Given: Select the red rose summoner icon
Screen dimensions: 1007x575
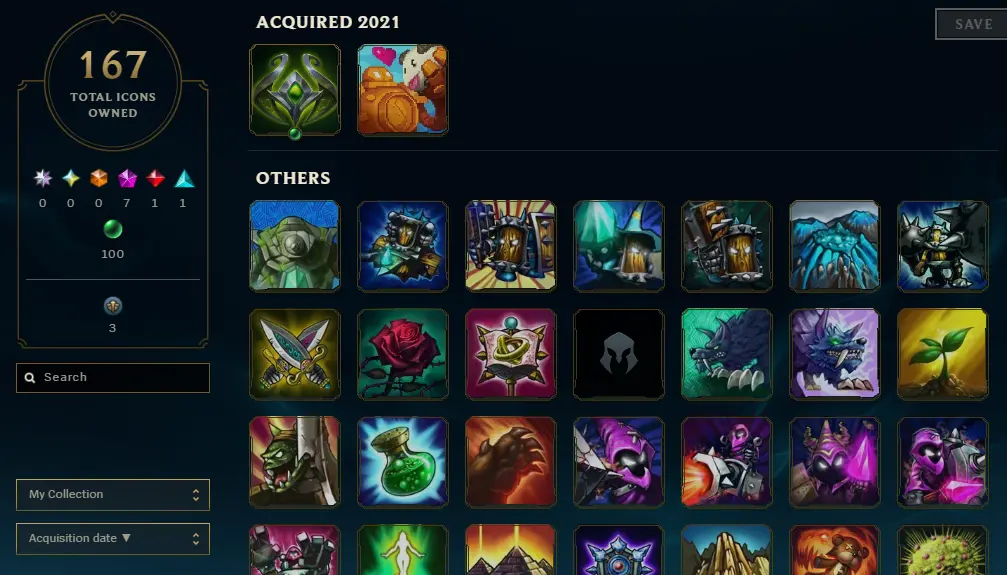Looking at the screenshot, I should coord(403,354).
